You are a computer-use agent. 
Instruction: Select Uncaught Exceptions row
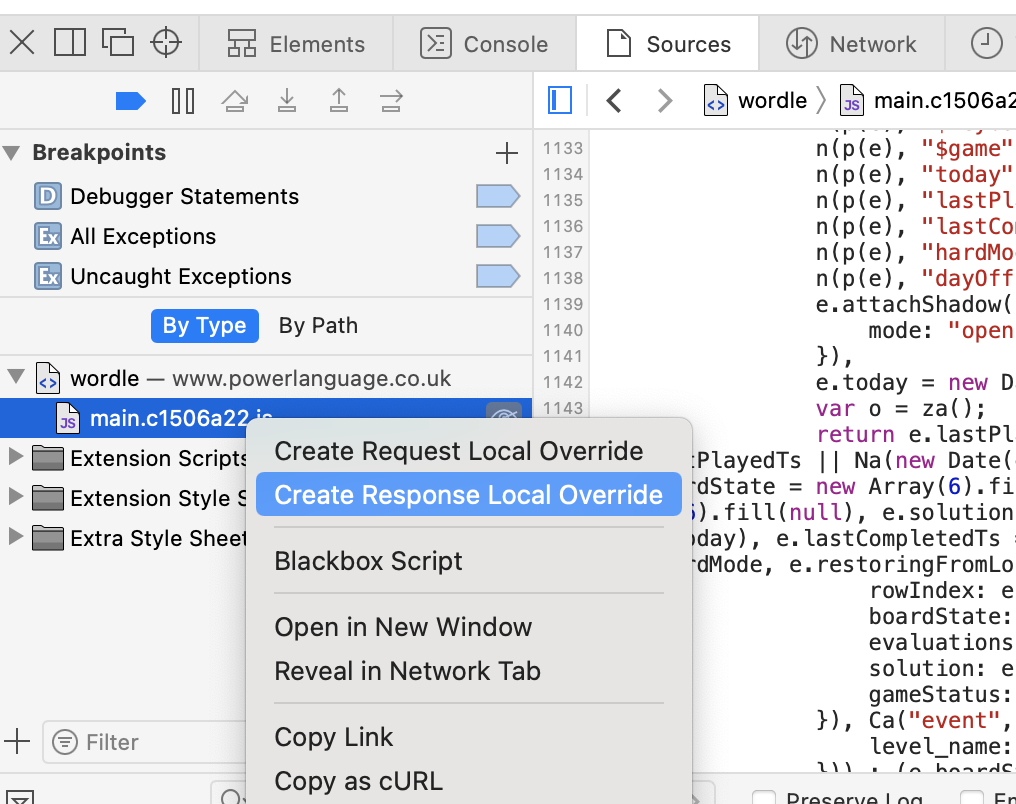[266, 277]
